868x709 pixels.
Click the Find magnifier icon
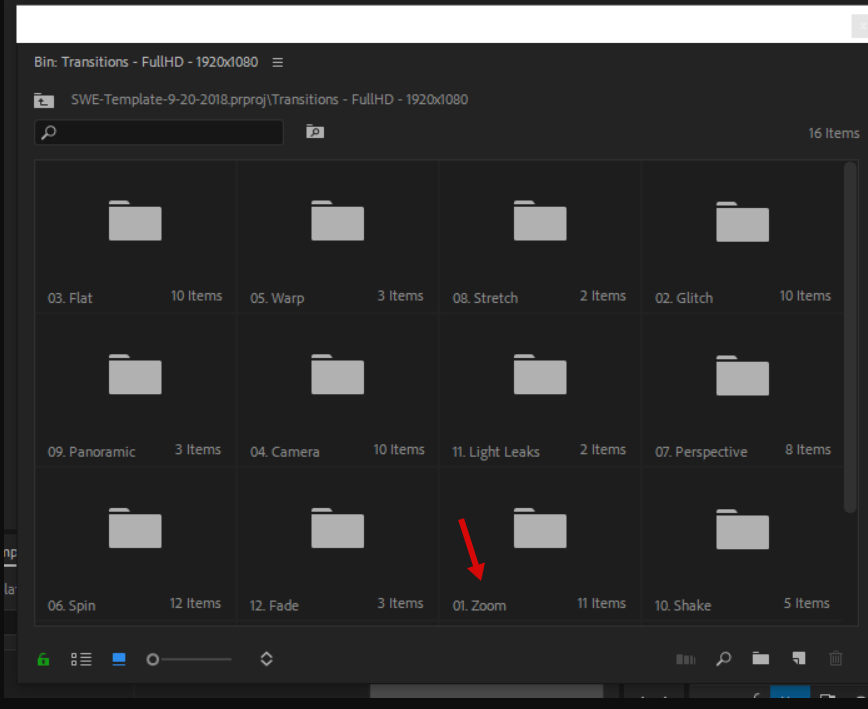pyautogui.click(x=723, y=659)
